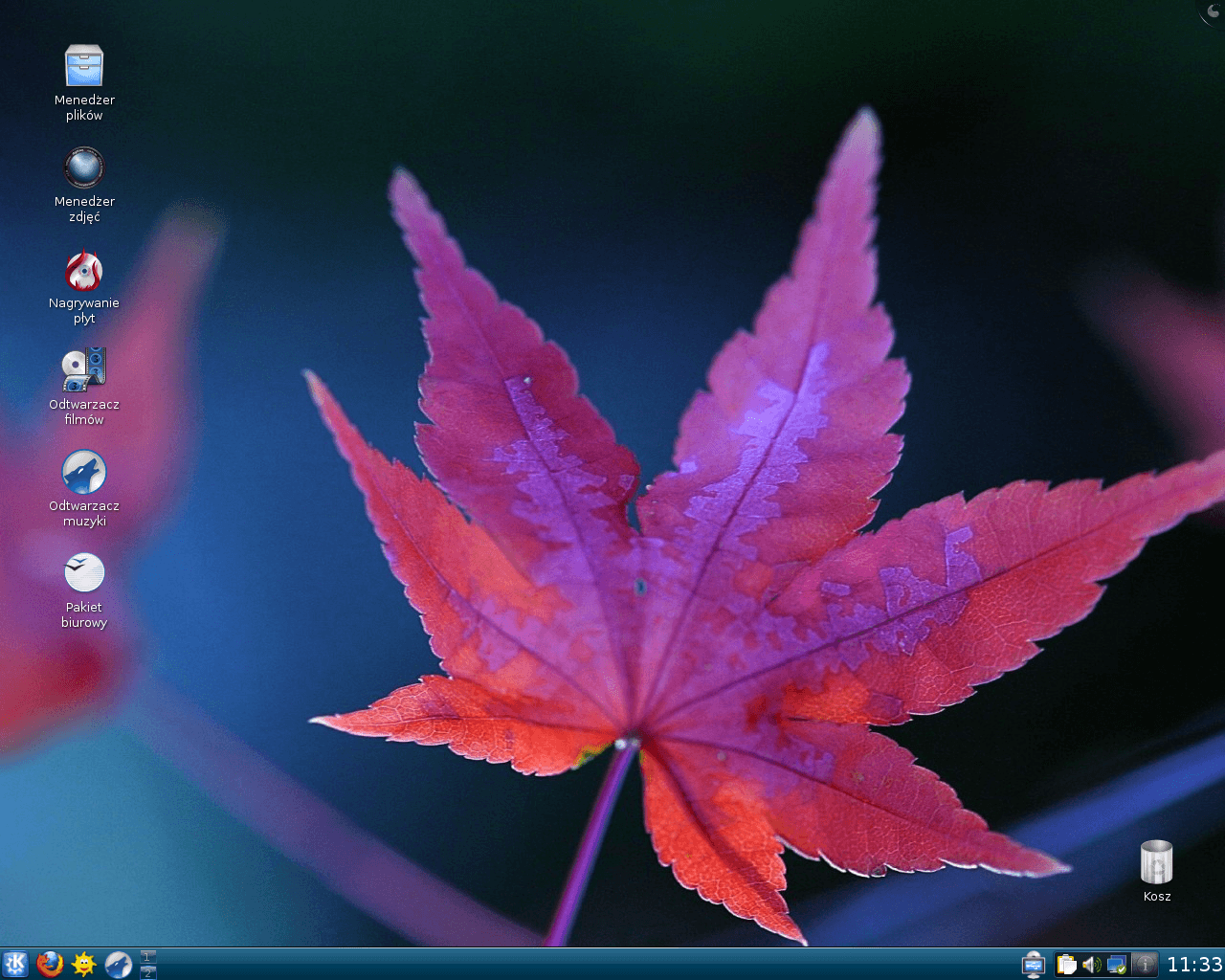Launch Menedżer zdjęć photo manager icon
Viewport: 1225px width, 980px height.
tap(84, 167)
